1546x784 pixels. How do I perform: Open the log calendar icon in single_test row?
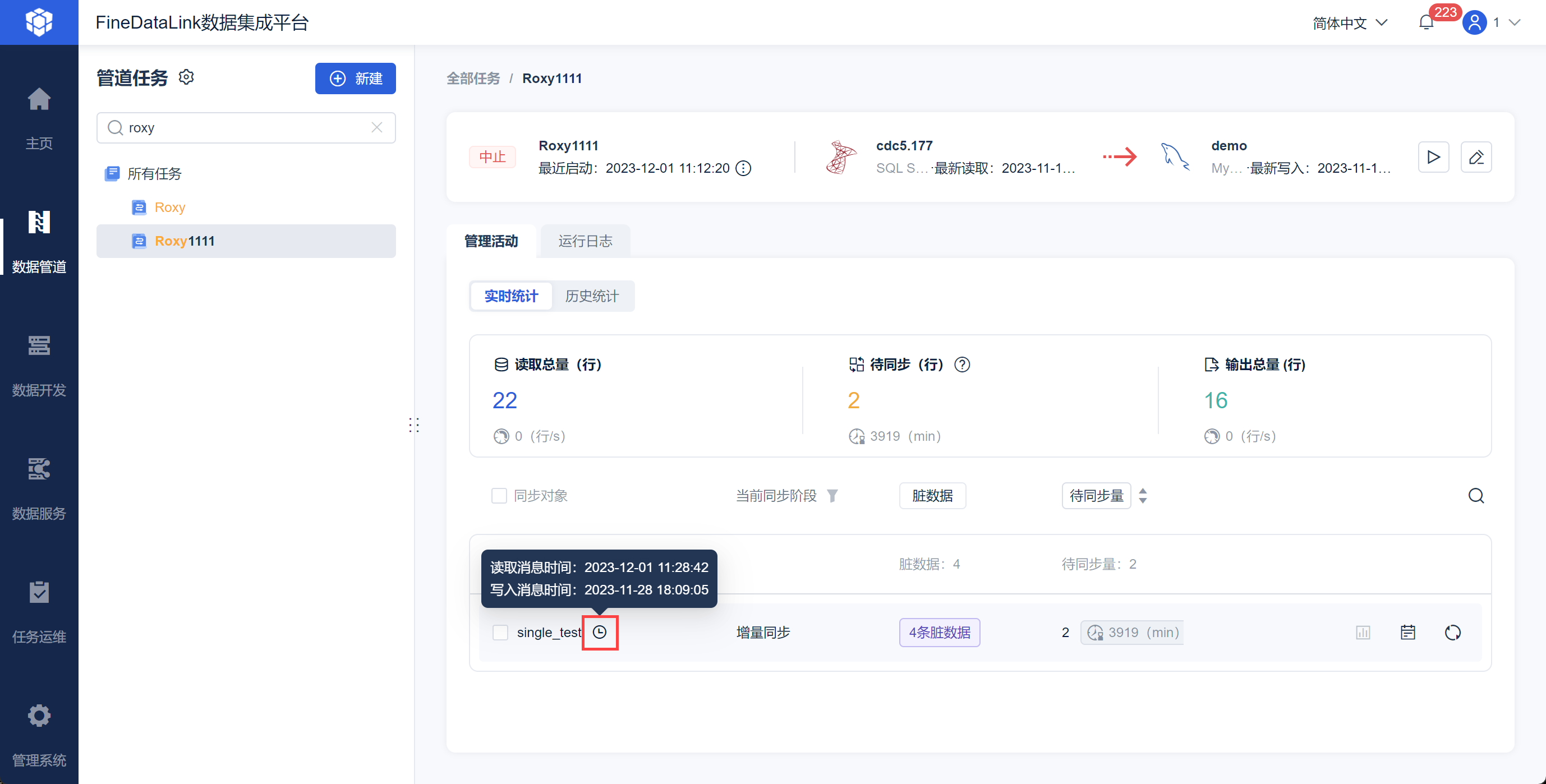coord(1407,632)
